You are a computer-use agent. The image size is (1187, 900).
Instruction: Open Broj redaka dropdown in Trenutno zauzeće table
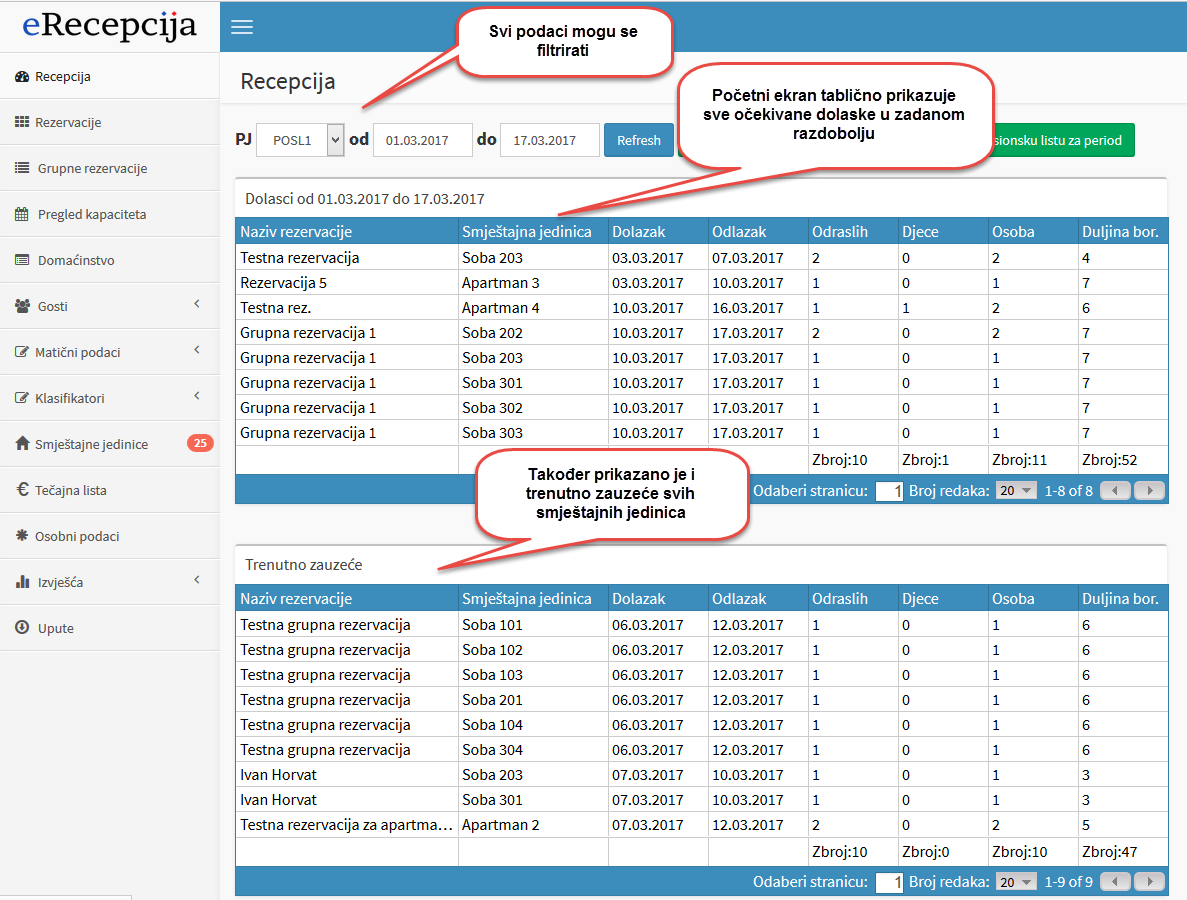coord(1015,882)
